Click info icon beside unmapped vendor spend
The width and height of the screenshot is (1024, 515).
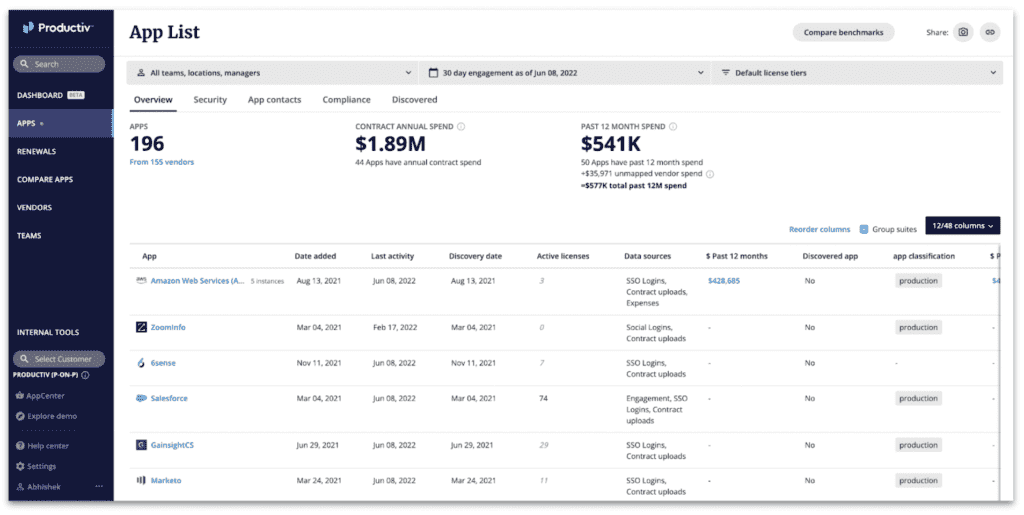[710, 174]
